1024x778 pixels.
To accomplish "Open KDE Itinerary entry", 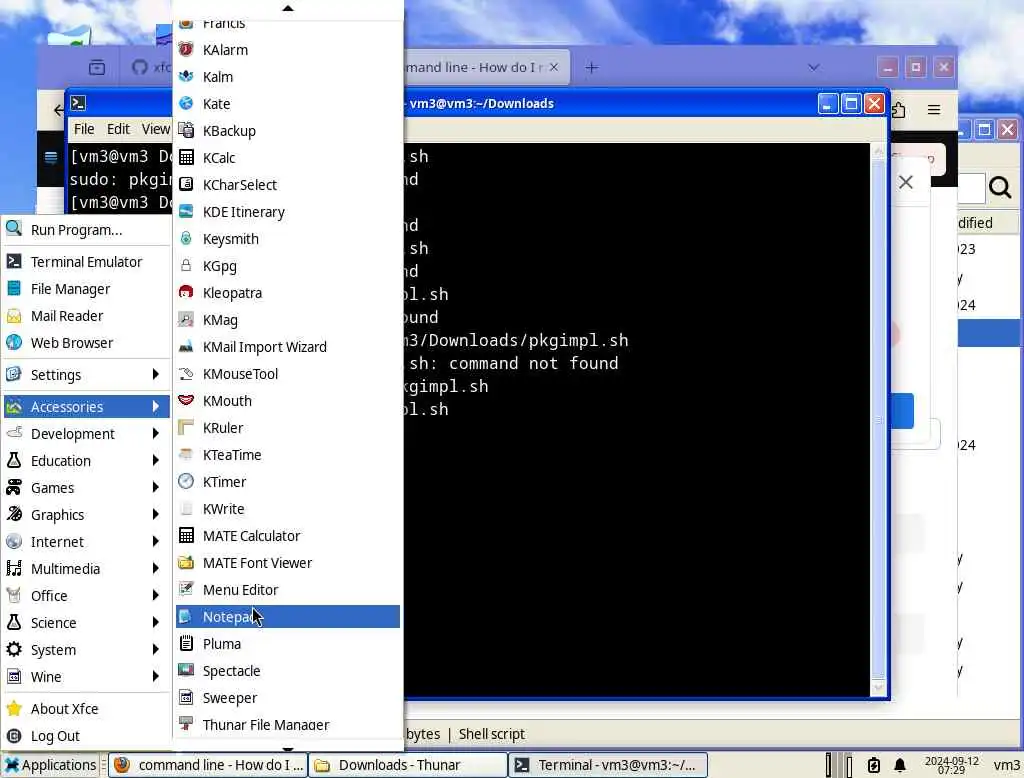I will pyautogui.click(x=287, y=212).
